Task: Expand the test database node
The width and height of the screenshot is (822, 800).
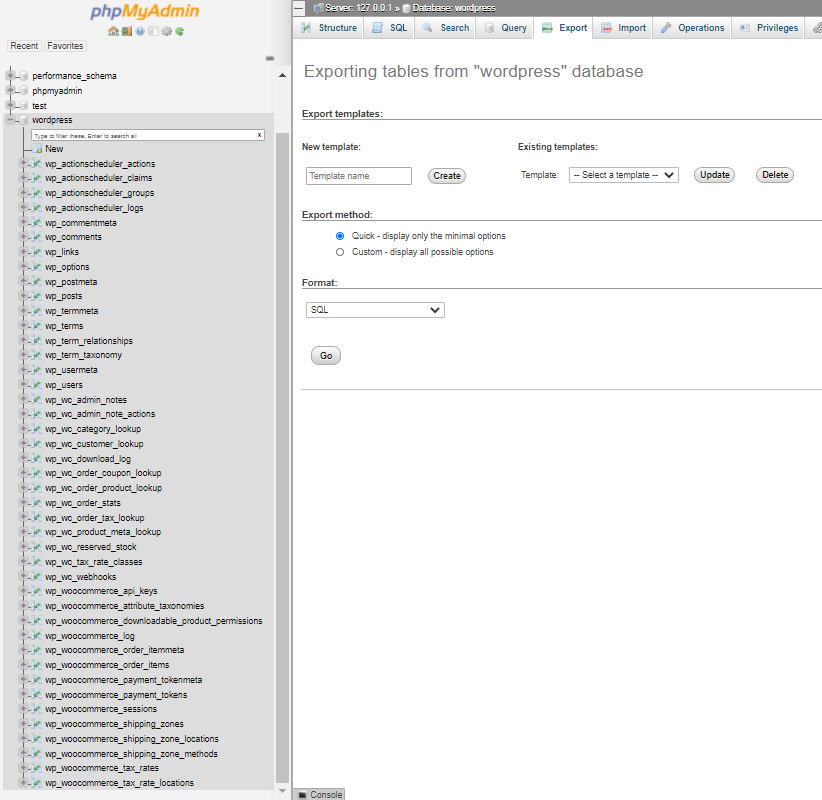Action: pos(10,105)
